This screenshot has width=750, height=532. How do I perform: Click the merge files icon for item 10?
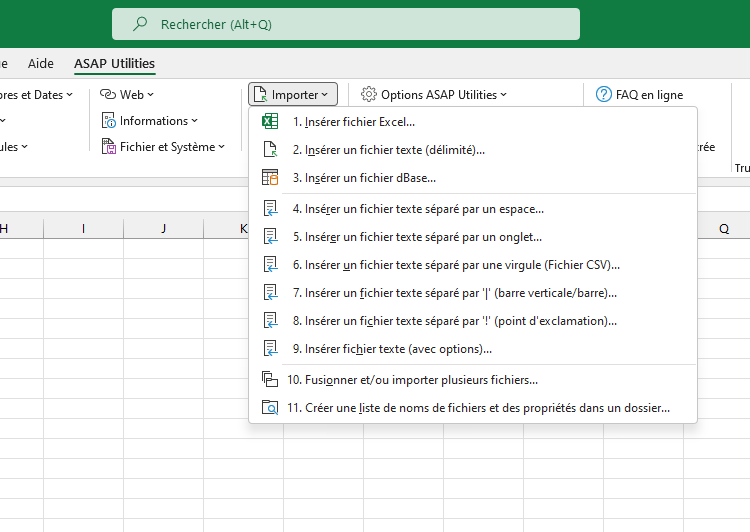pyautogui.click(x=270, y=379)
